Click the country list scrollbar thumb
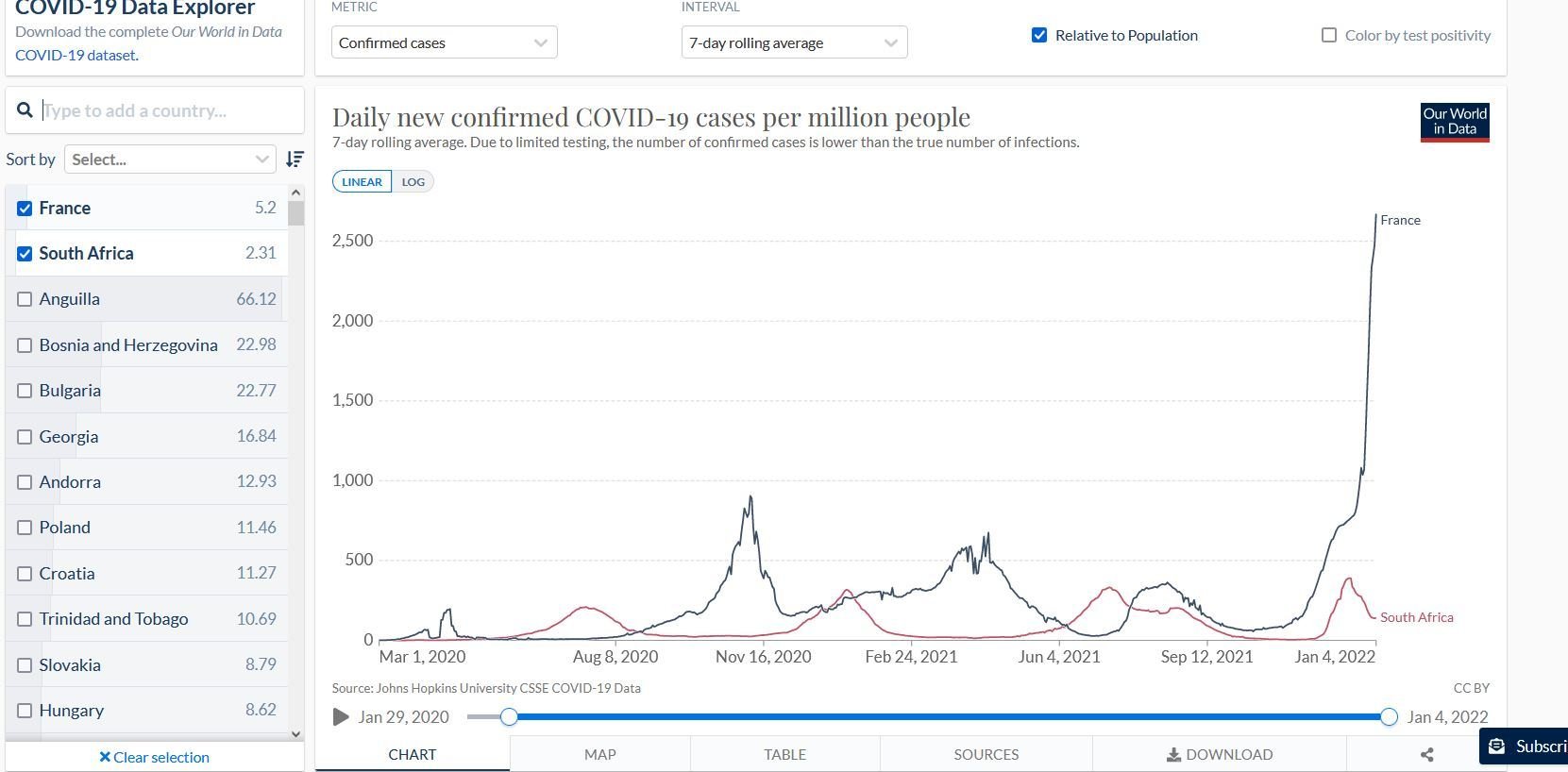The image size is (1568, 772). 296,213
